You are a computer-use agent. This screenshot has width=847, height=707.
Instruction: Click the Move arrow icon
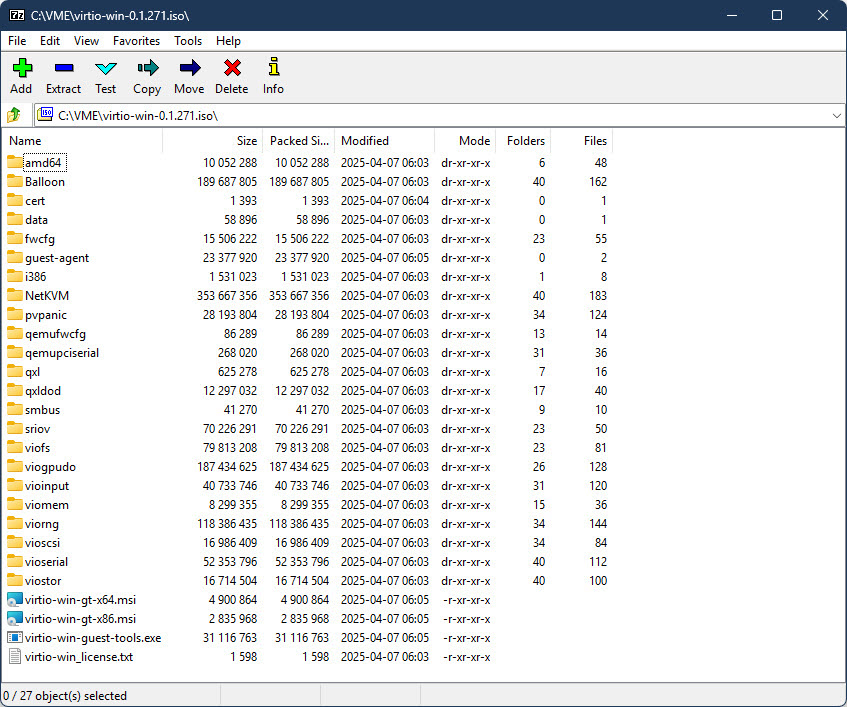(x=189, y=69)
